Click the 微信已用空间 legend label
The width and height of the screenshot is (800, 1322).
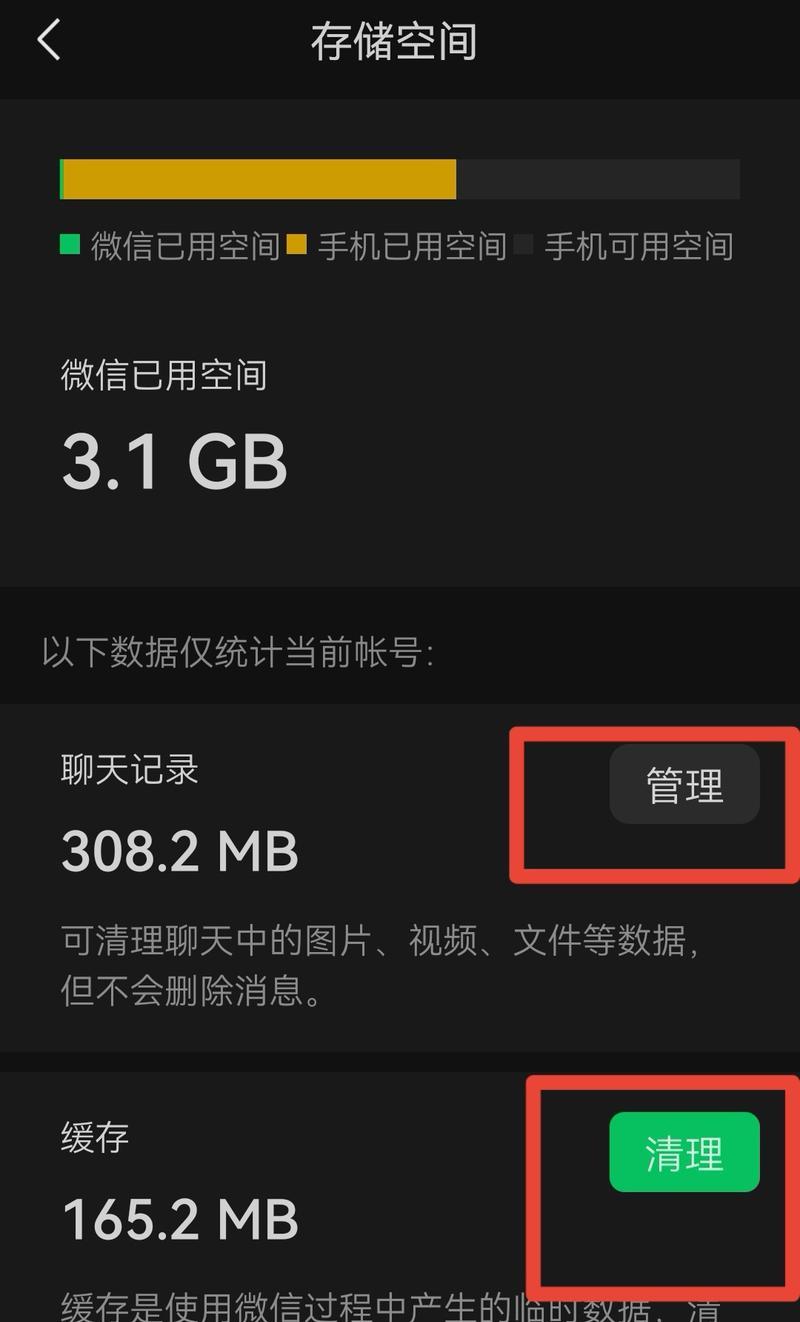185,245
